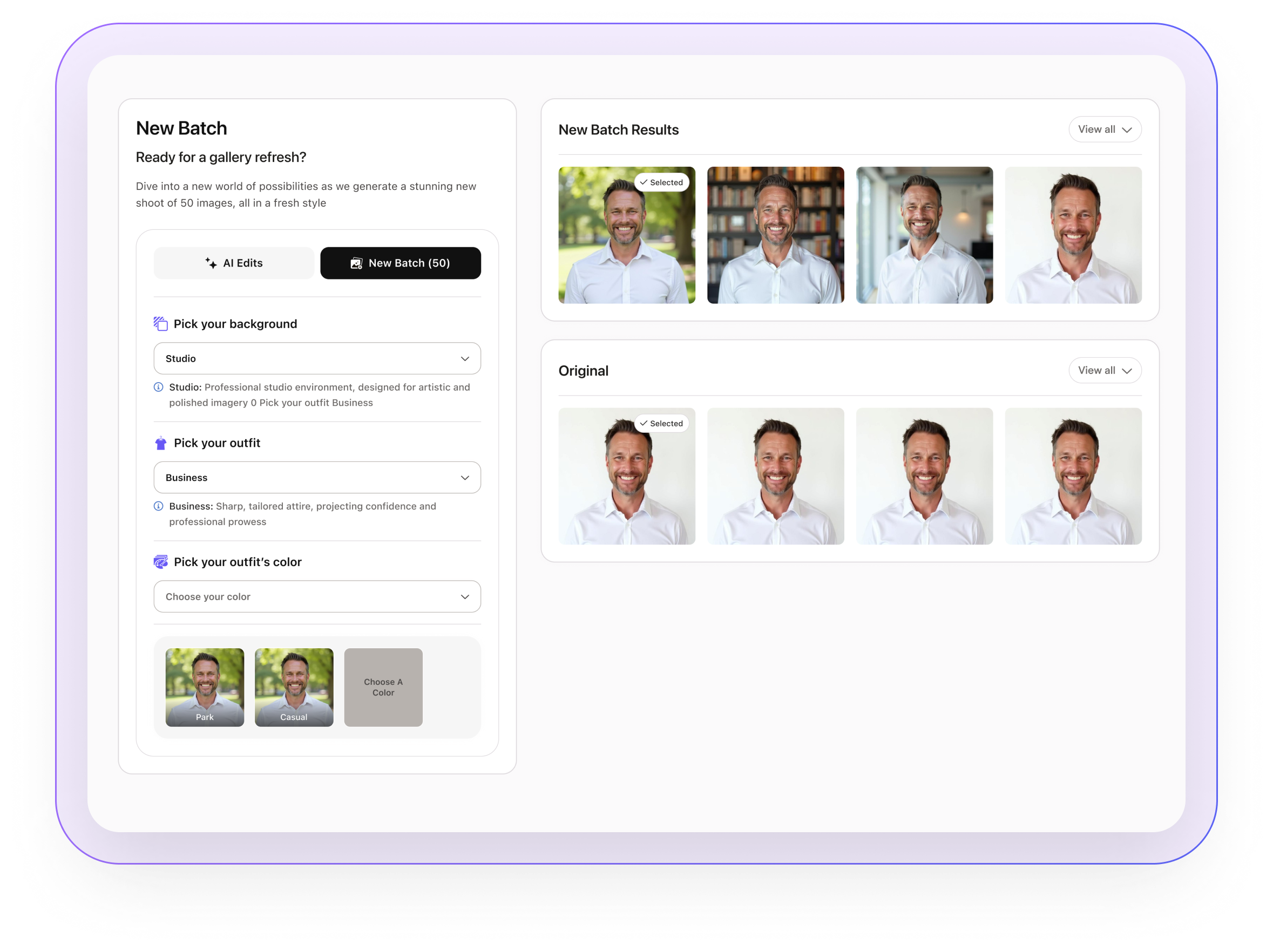Click the purple shirt icon beside Pick your outfit

(x=160, y=443)
